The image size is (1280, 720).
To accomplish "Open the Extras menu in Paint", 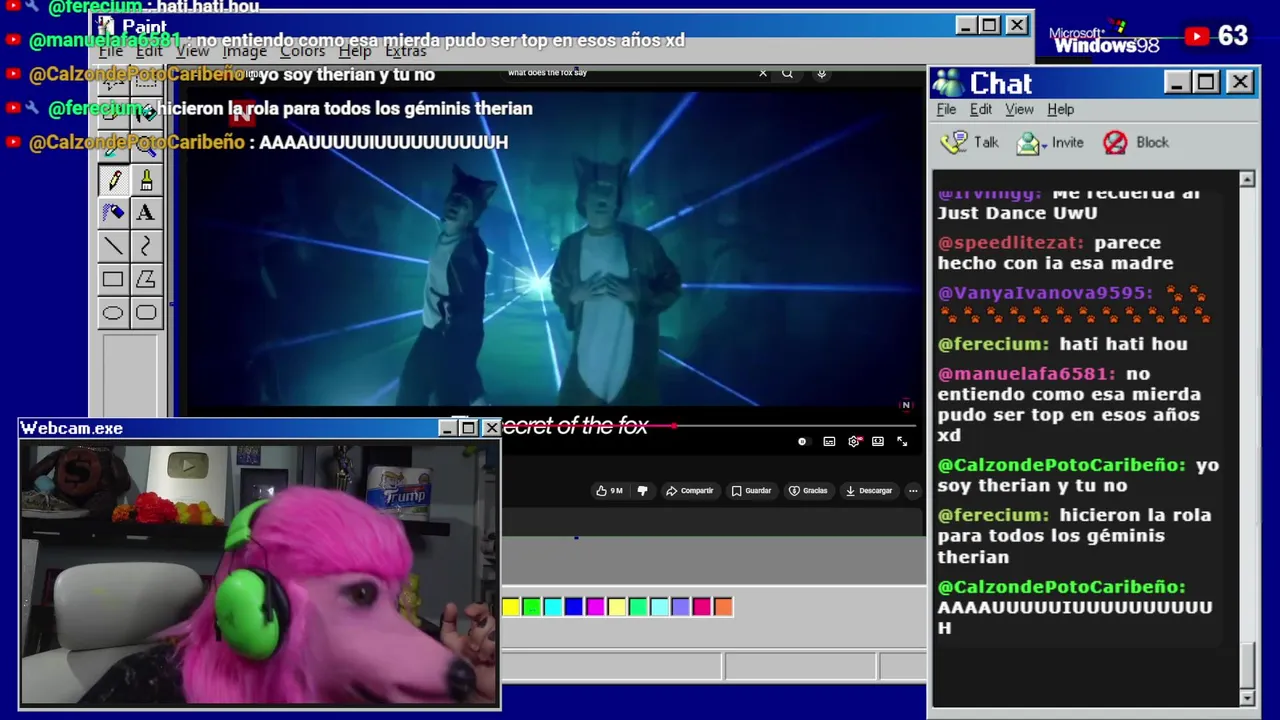I will click(x=405, y=51).
